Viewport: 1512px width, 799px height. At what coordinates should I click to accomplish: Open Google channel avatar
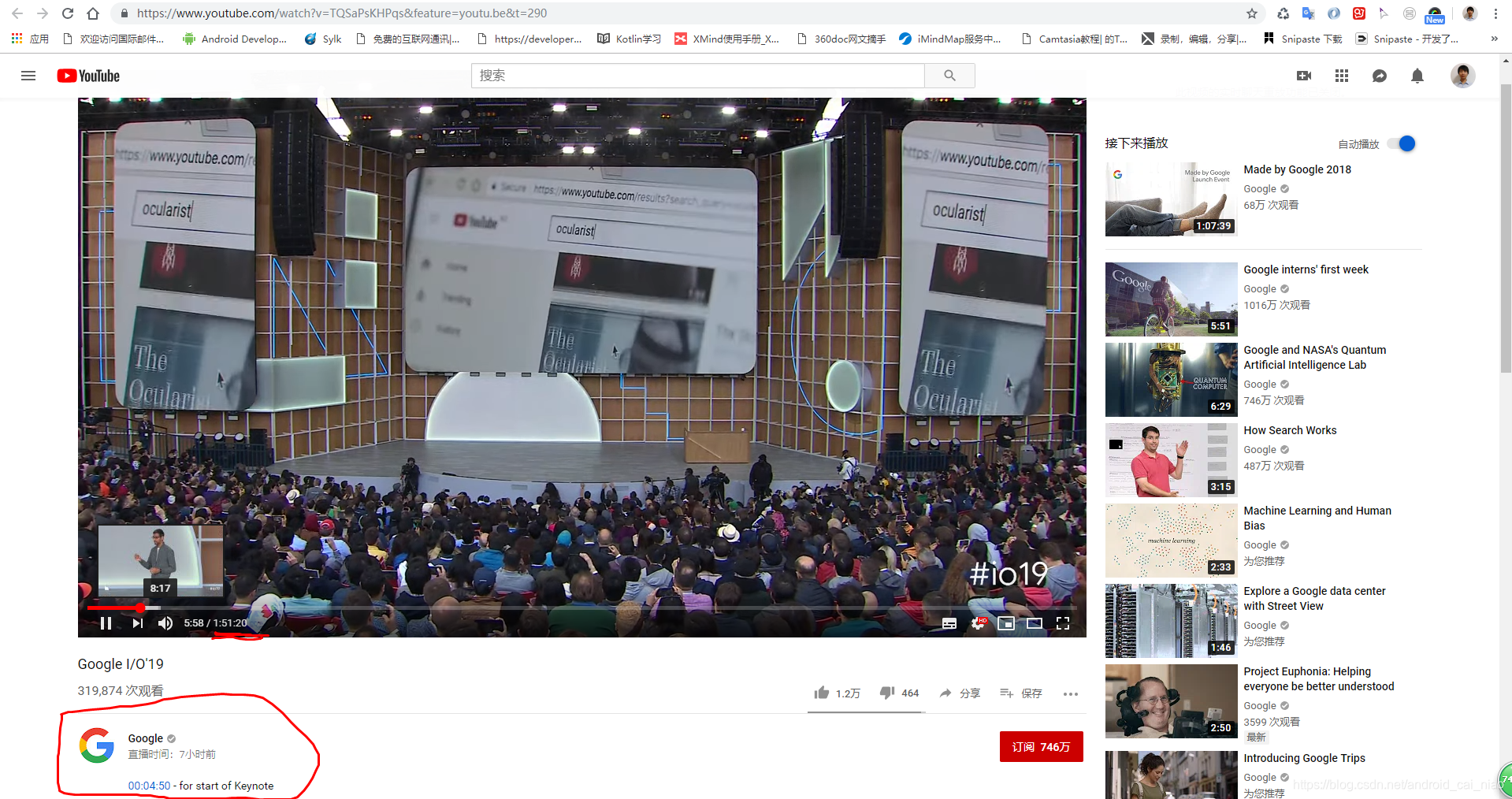pyautogui.click(x=97, y=745)
